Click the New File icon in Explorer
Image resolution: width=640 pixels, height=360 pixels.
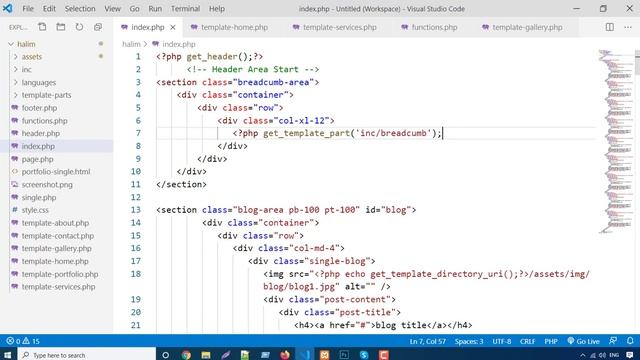click(x=42, y=27)
